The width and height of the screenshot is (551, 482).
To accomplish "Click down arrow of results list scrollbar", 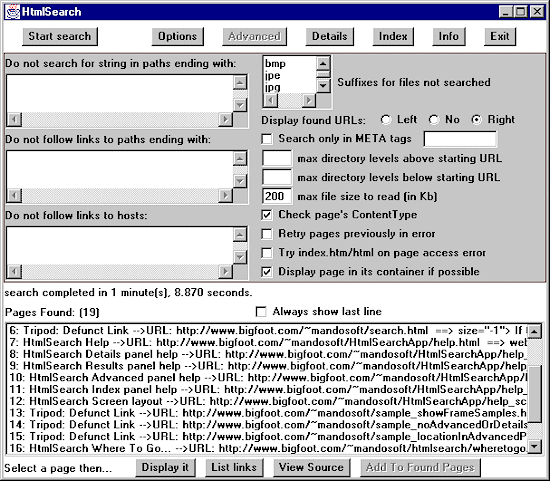I will click(x=534, y=446).
